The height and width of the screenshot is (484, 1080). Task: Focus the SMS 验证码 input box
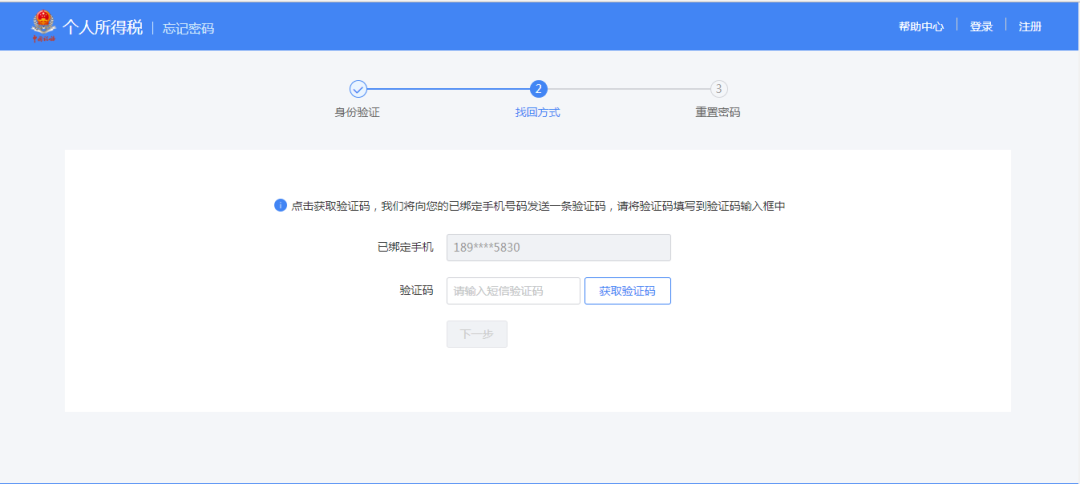[513, 291]
